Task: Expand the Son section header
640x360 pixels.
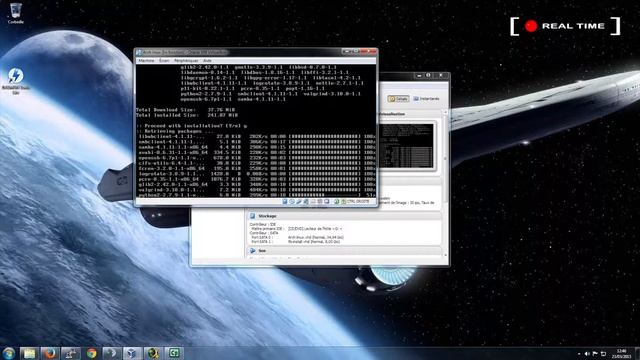Action: [344, 251]
